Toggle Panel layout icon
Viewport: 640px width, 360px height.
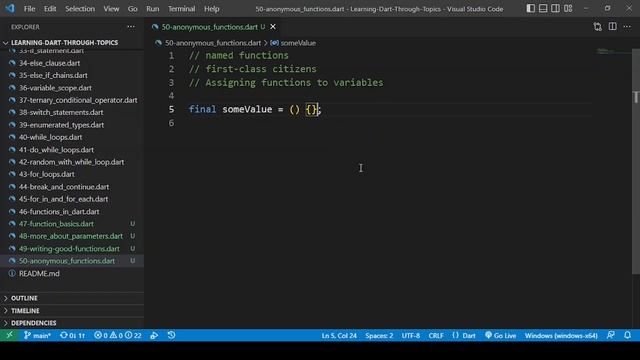pos(543,8)
